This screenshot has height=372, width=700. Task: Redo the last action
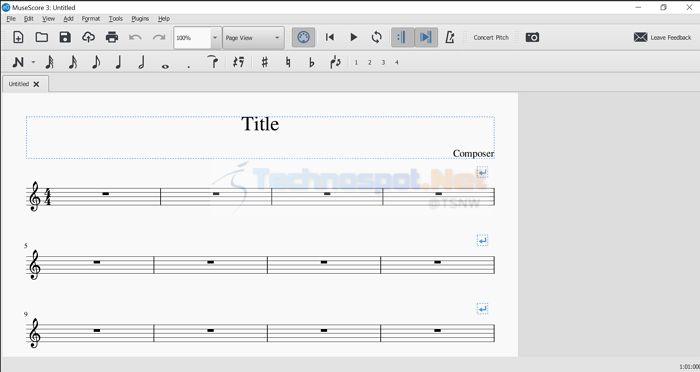(x=159, y=38)
